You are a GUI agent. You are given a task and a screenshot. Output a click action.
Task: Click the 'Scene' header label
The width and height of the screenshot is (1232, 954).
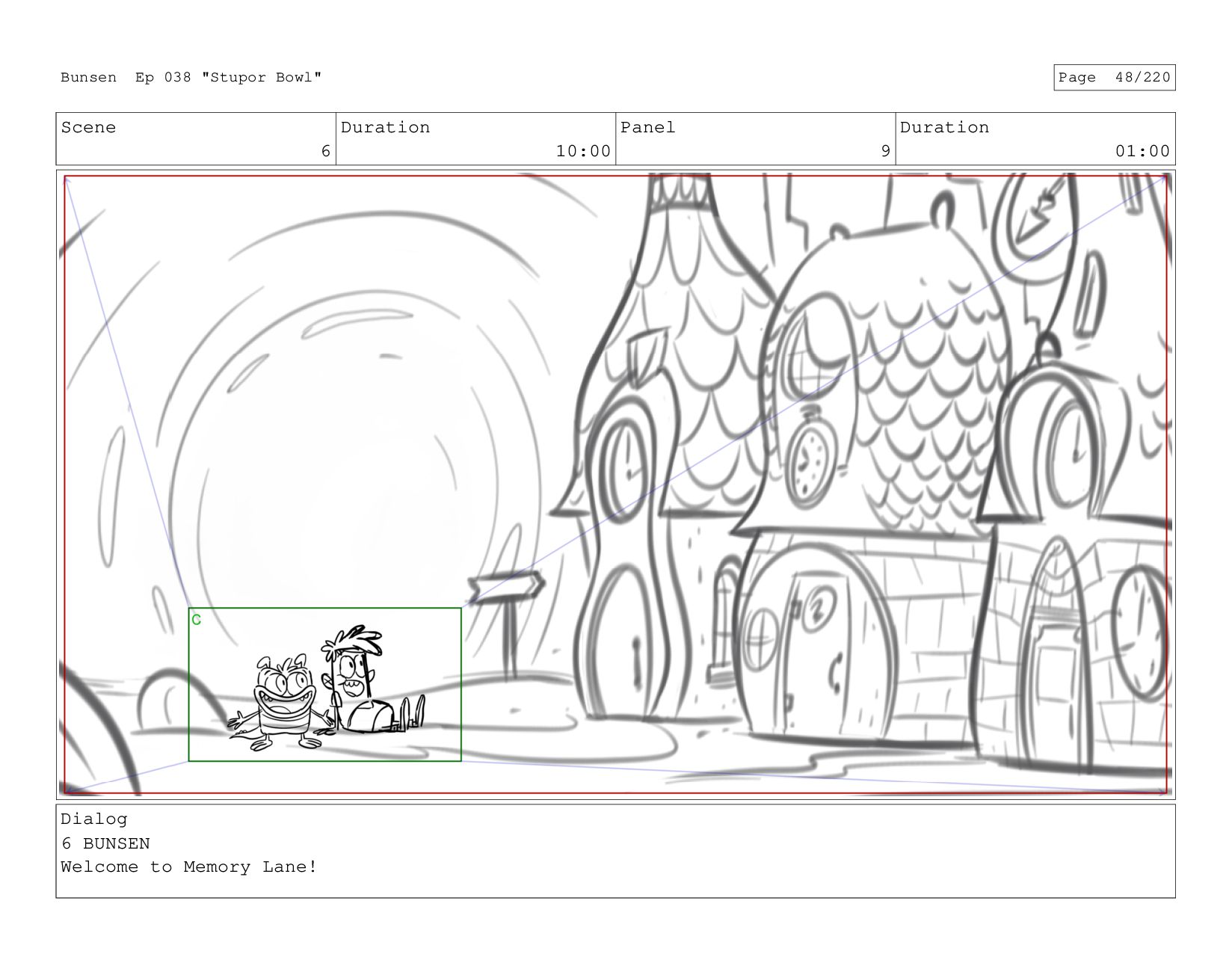click(88, 128)
